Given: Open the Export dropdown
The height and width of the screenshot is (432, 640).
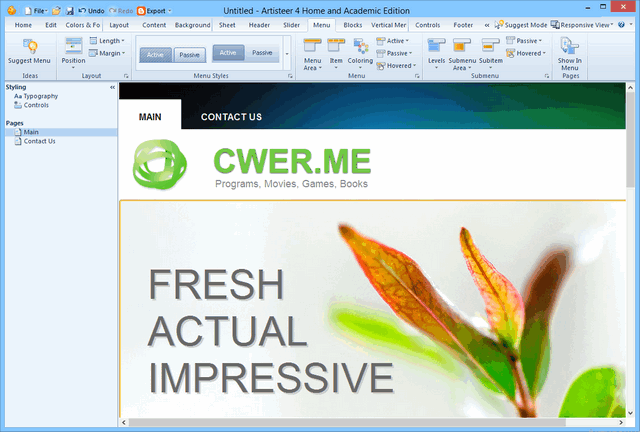Looking at the screenshot, I should click(x=155, y=11).
